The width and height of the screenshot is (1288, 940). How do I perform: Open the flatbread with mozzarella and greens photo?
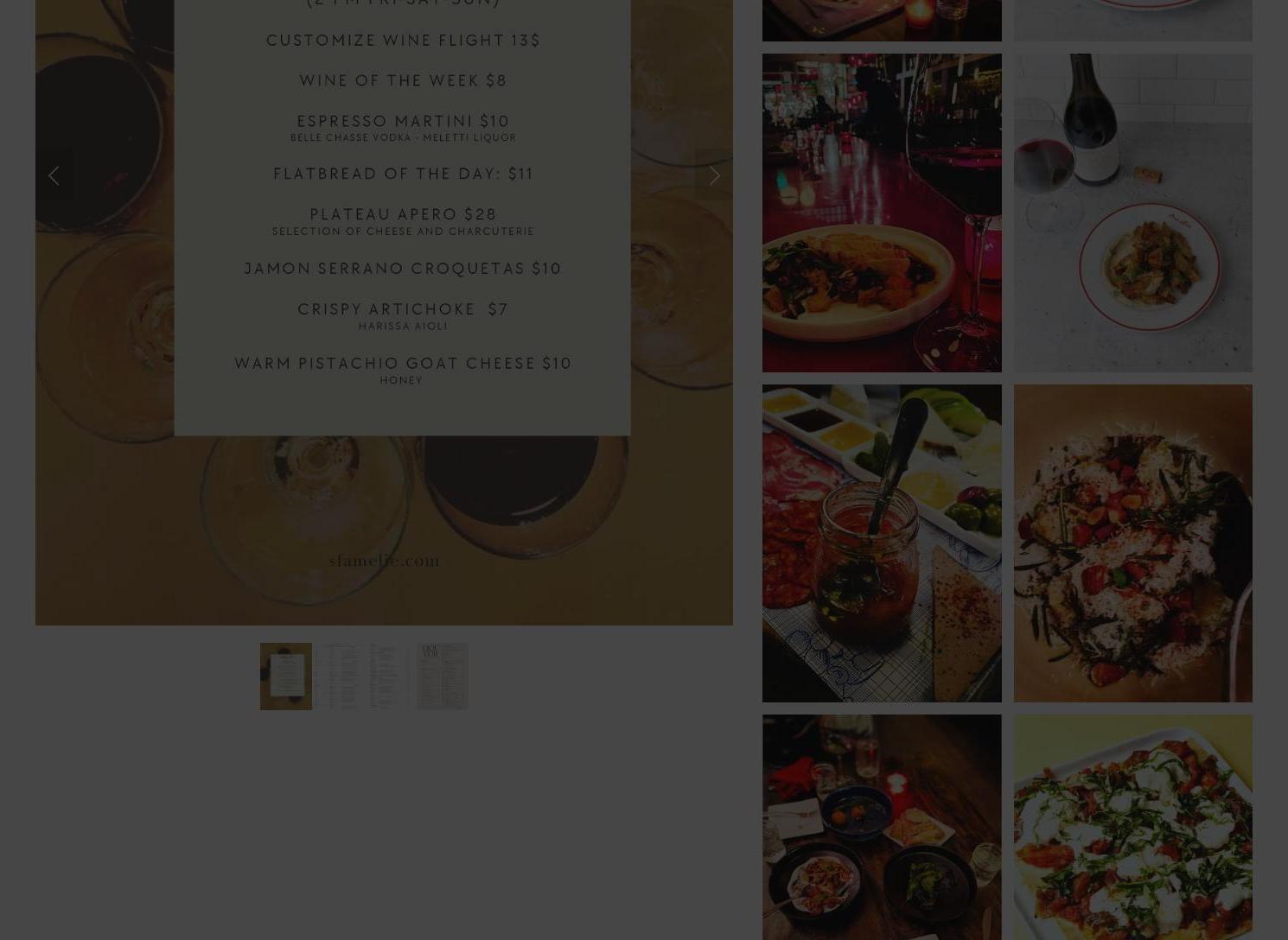point(1133,827)
